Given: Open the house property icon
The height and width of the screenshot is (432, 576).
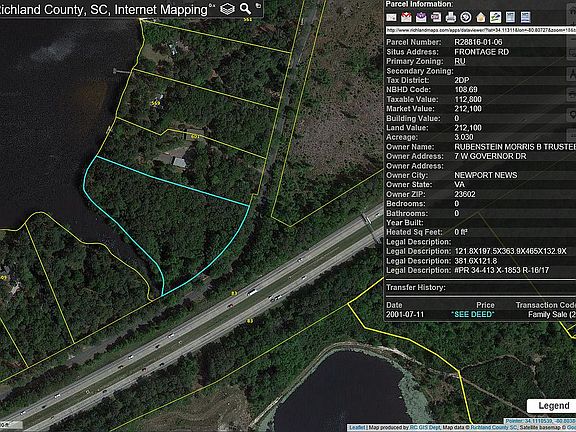Looking at the screenshot, I should 480,17.
